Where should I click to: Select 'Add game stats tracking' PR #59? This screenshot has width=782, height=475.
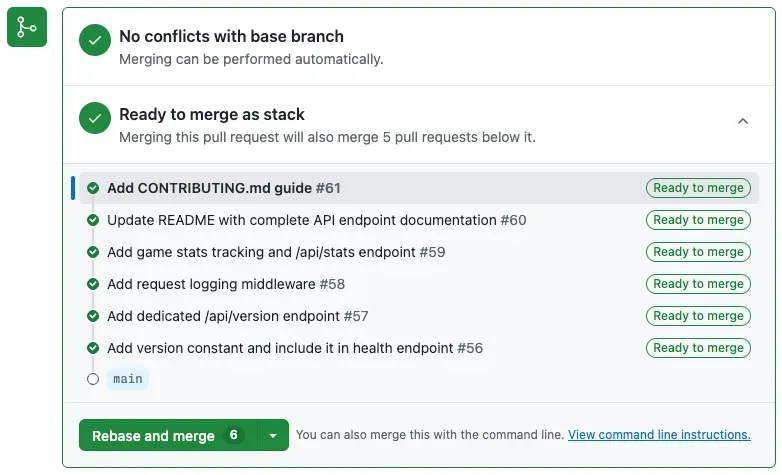point(276,252)
